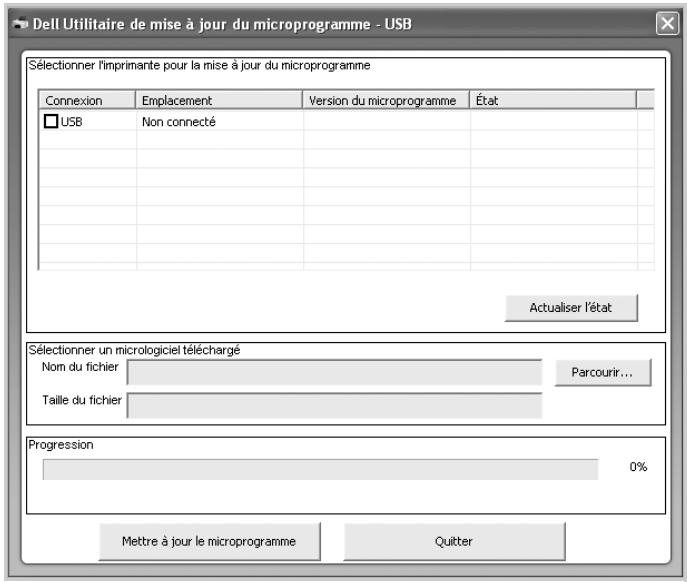The image size is (687, 582).
Task: Close the Dell firmware update window
Action: tap(667, 23)
